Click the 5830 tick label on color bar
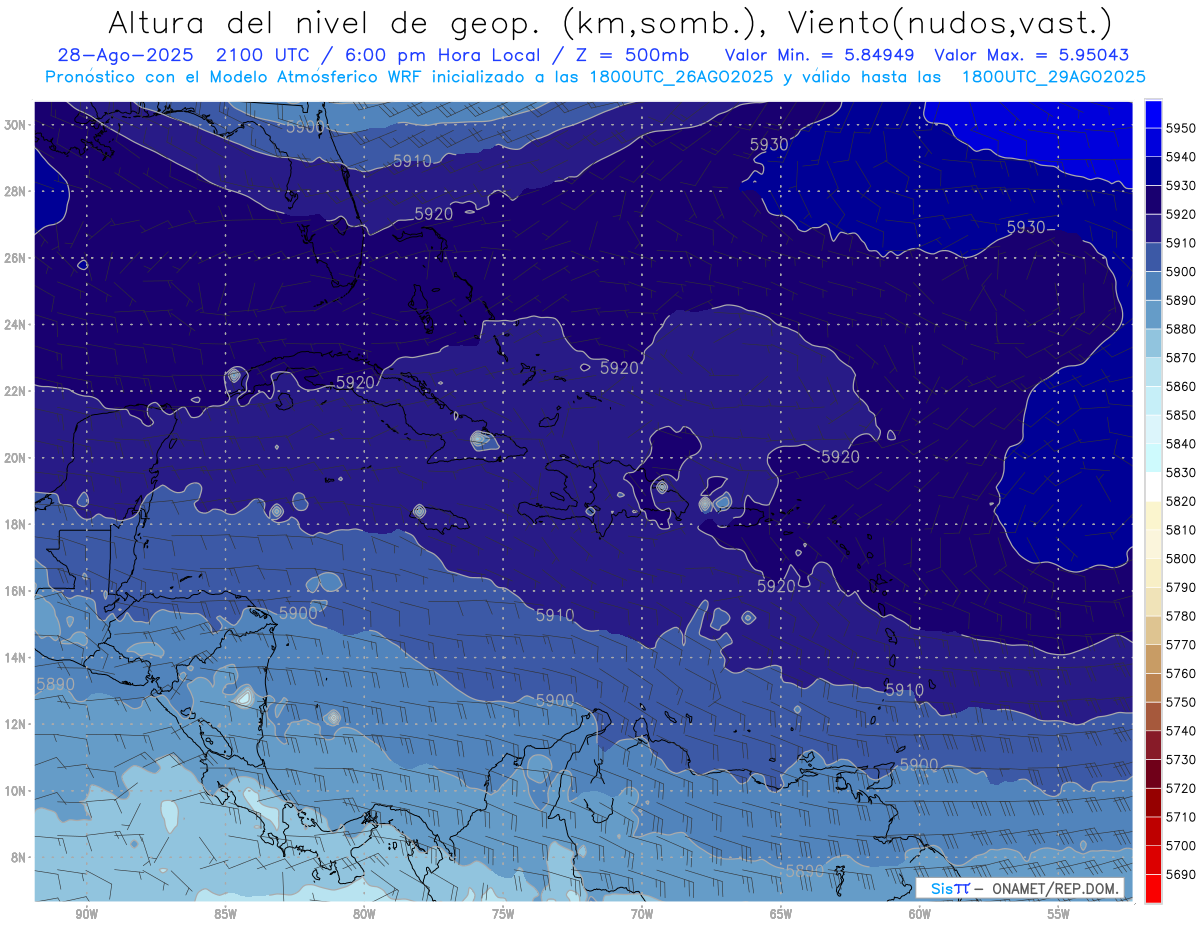 pos(1181,472)
